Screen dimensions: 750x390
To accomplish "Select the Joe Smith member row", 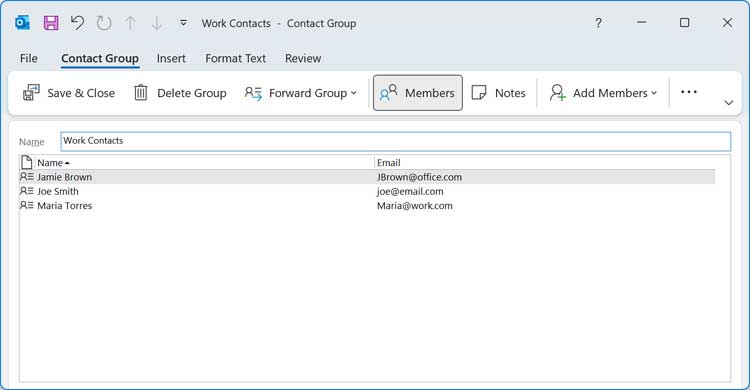I will click(x=367, y=191).
